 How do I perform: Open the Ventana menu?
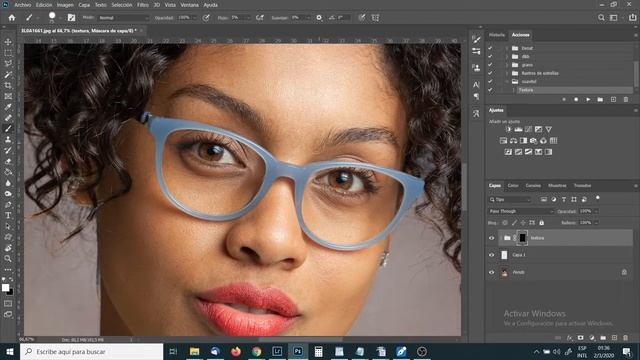(x=189, y=5)
